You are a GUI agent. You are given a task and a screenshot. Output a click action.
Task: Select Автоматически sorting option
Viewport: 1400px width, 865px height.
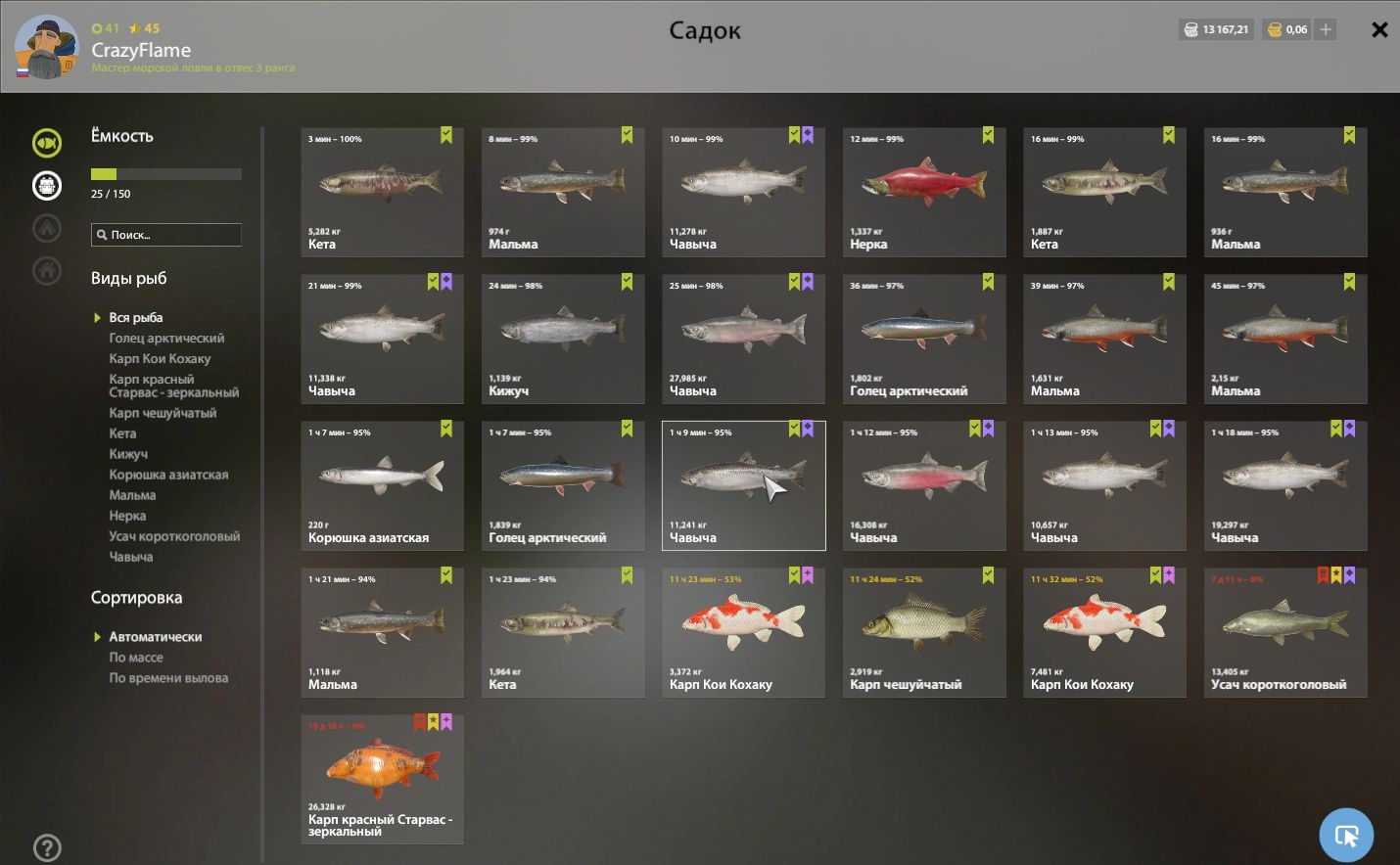(155, 637)
